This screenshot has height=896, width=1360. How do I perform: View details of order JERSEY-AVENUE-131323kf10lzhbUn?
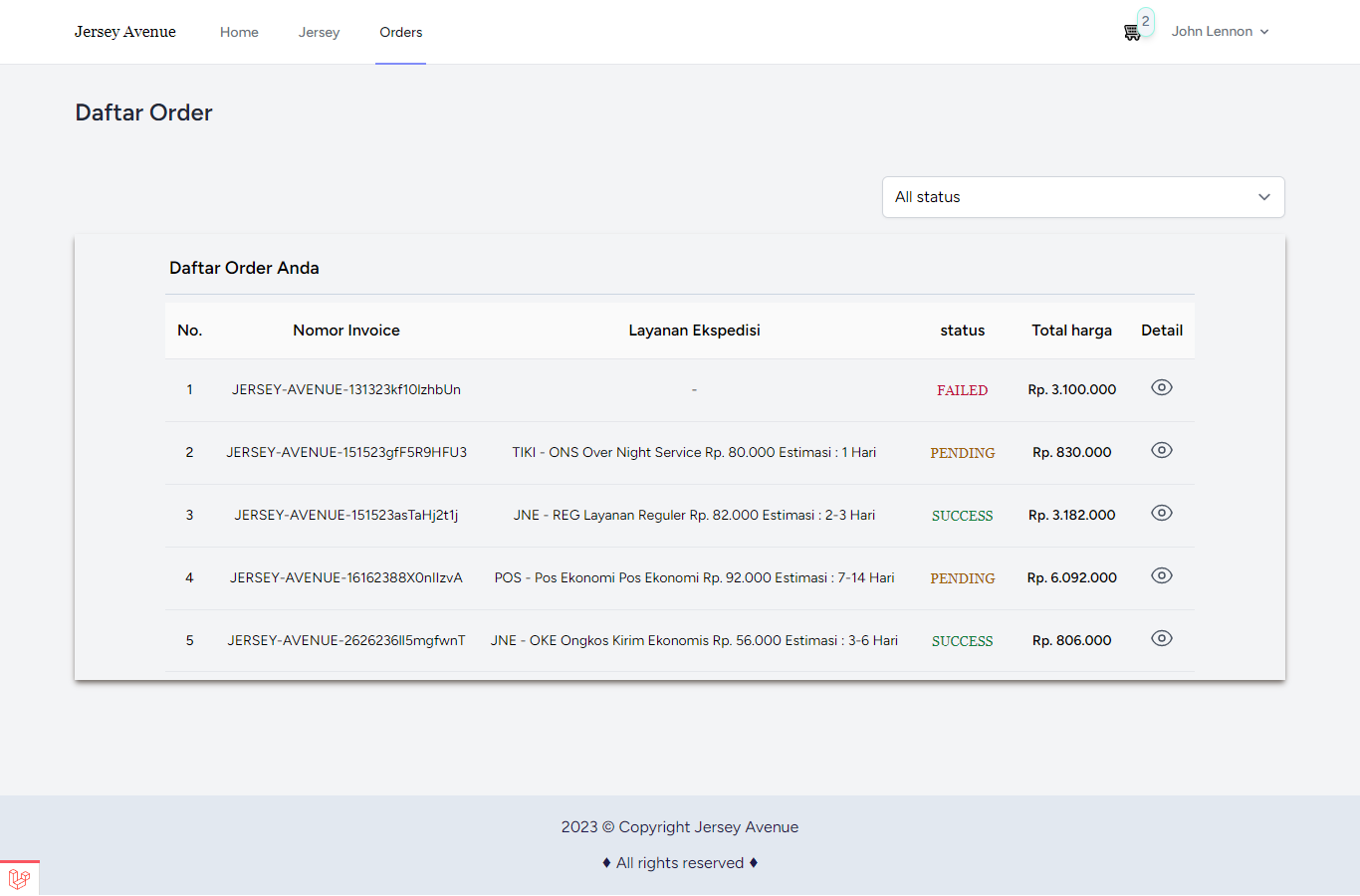coord(1162,387)
